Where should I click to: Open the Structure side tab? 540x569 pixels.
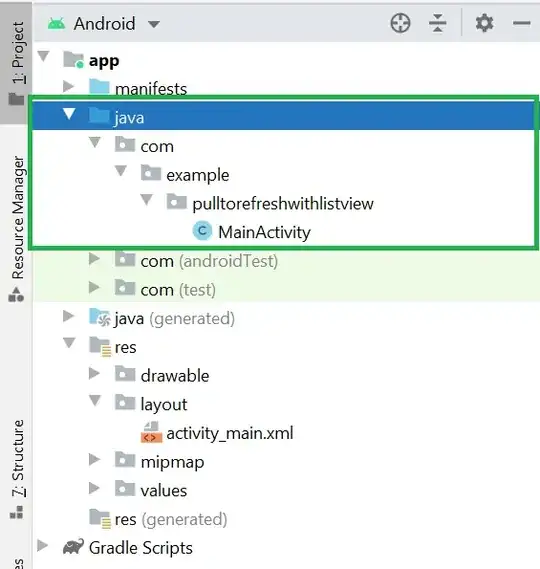click(x=17, y=469)
